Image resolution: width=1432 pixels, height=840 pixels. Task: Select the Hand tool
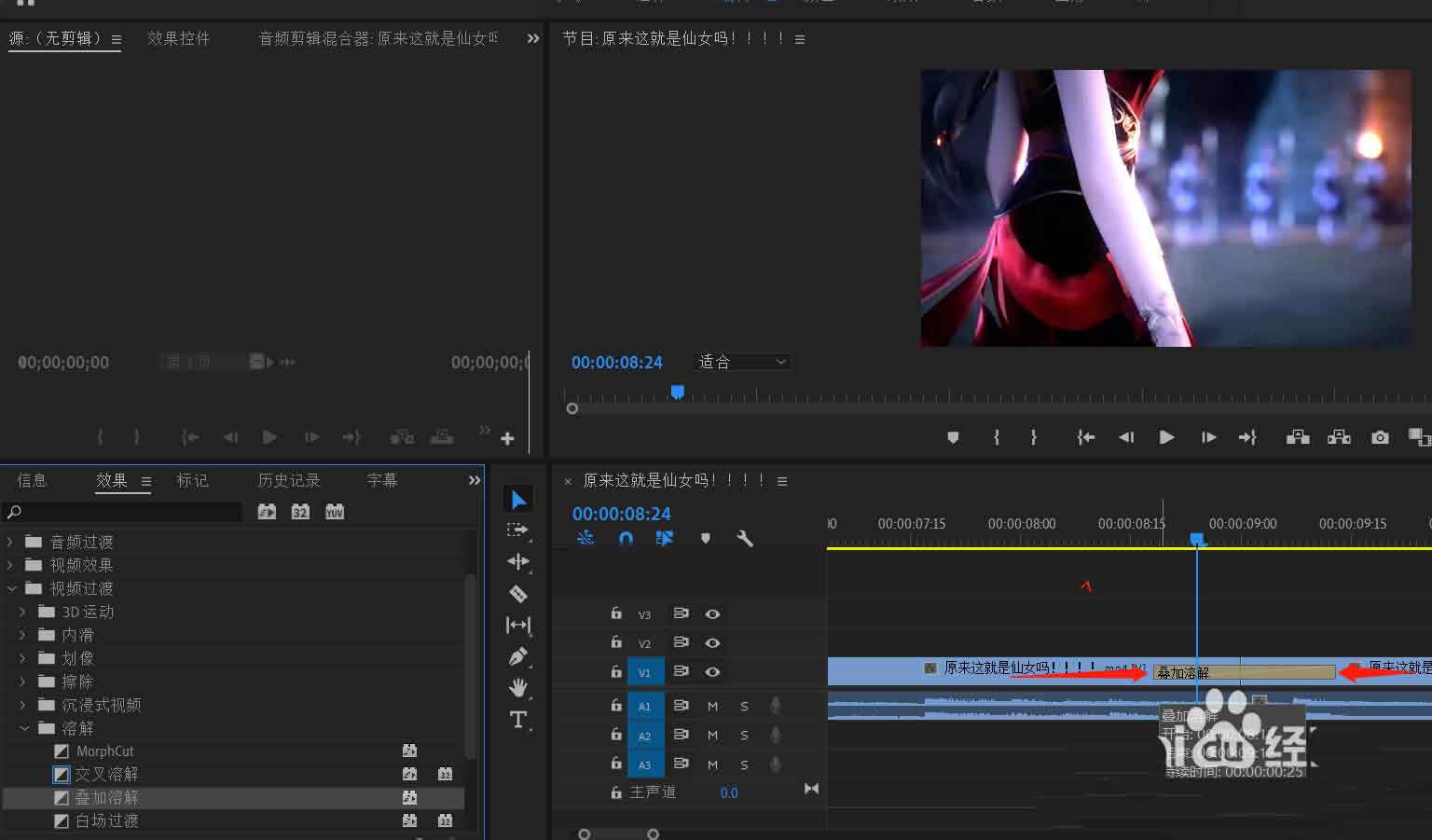coord(518,688)
